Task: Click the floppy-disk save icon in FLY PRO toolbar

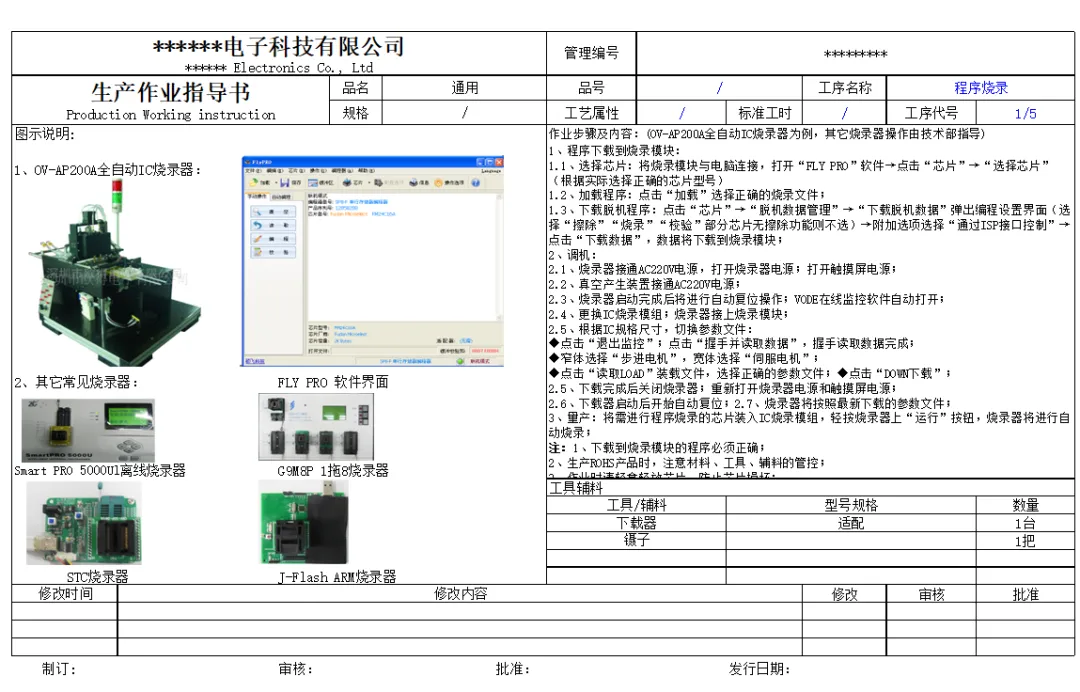Action: [284, 182]
